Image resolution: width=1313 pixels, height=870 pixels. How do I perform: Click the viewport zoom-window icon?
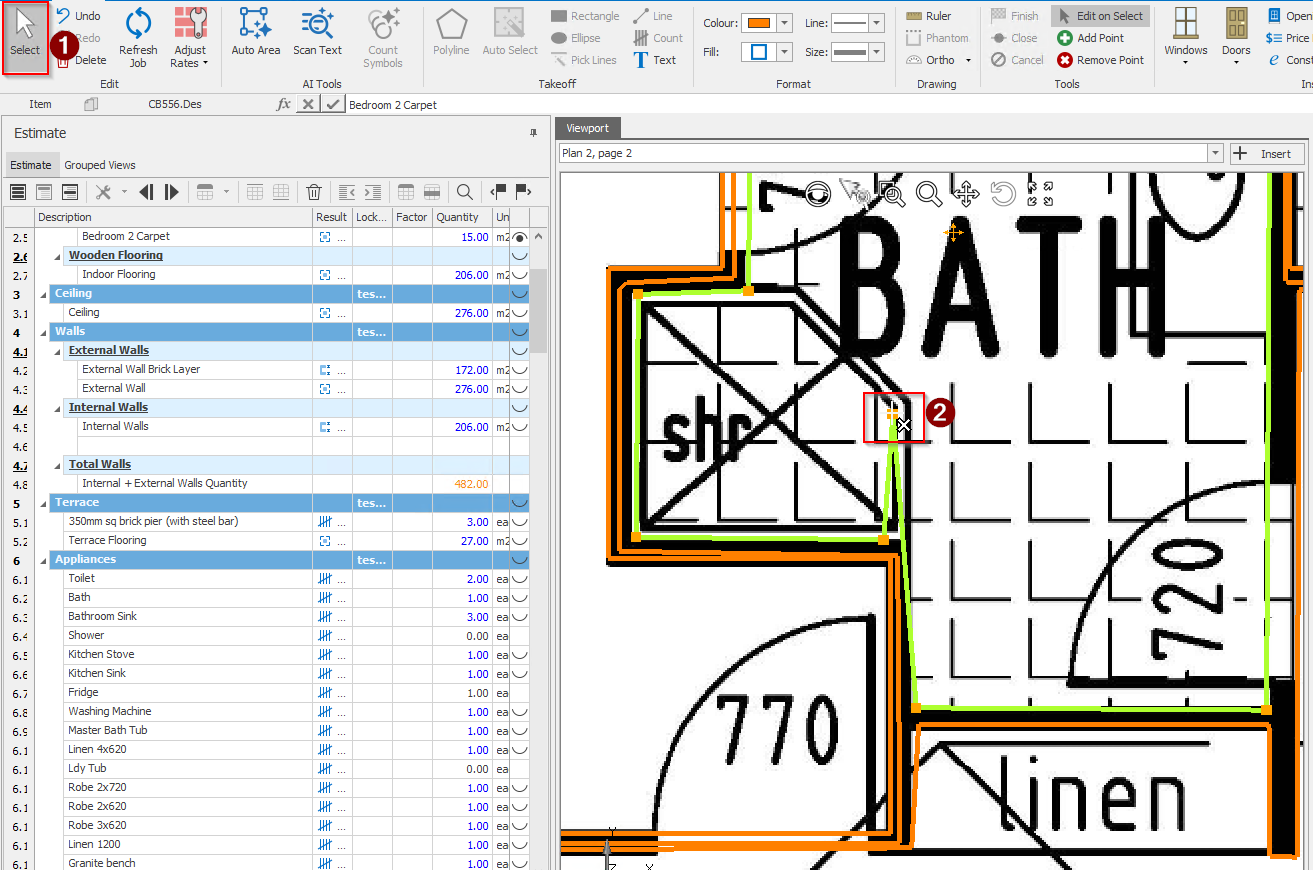[x=892, y=194]
